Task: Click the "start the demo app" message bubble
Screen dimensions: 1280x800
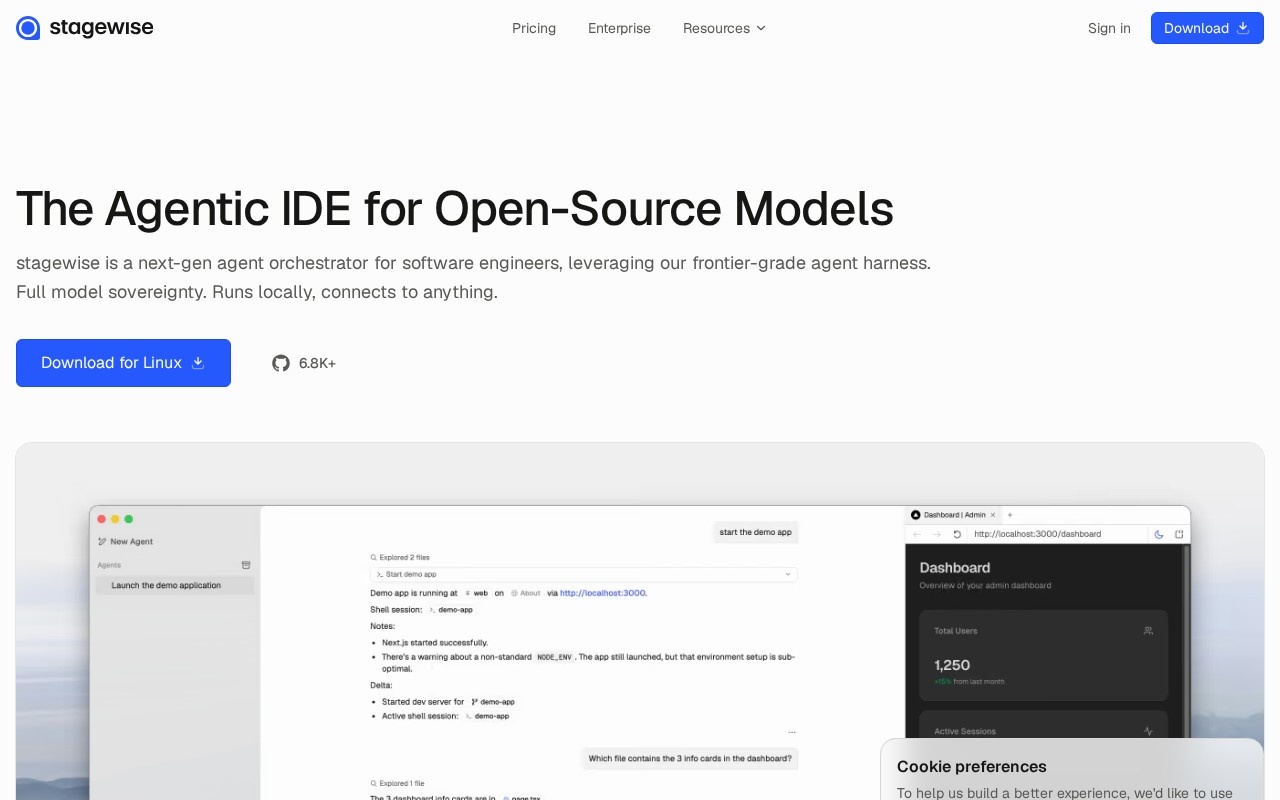Action: [x=755, y=532]
